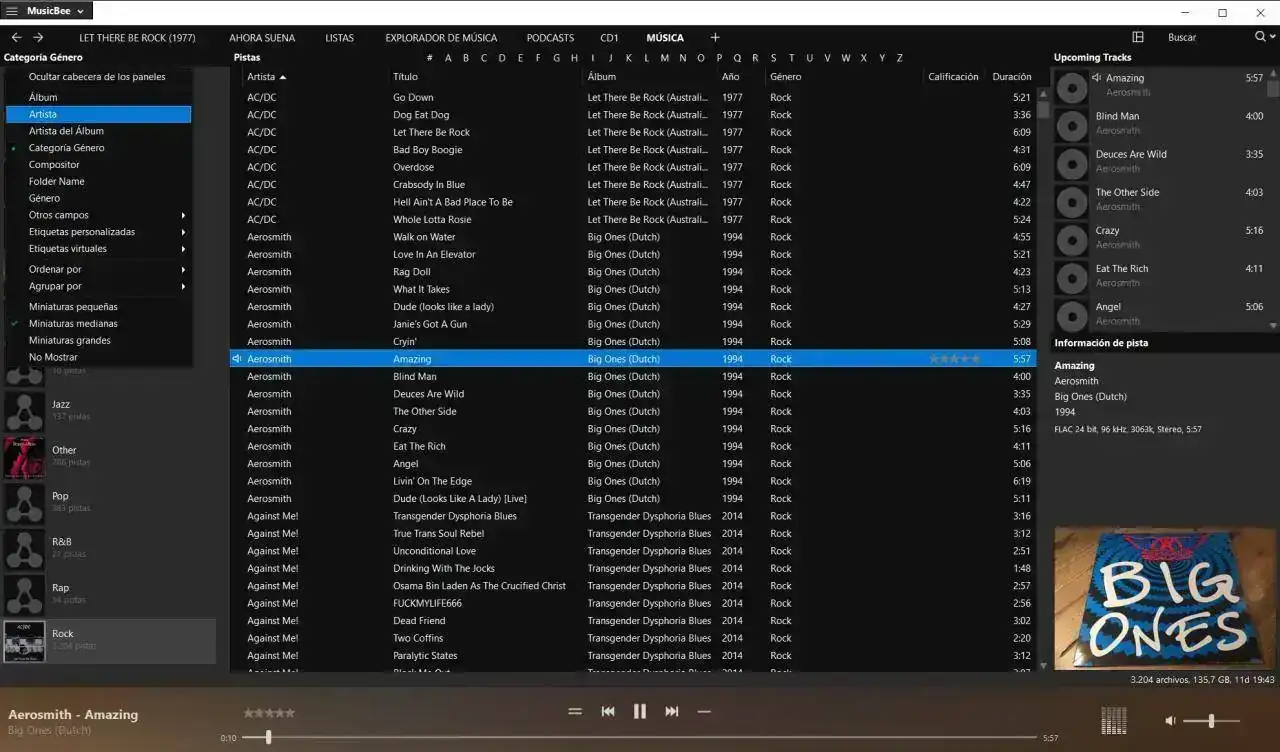
Task: Choose Miniaturas grandes in the menu
Action: tap(70, 341)
